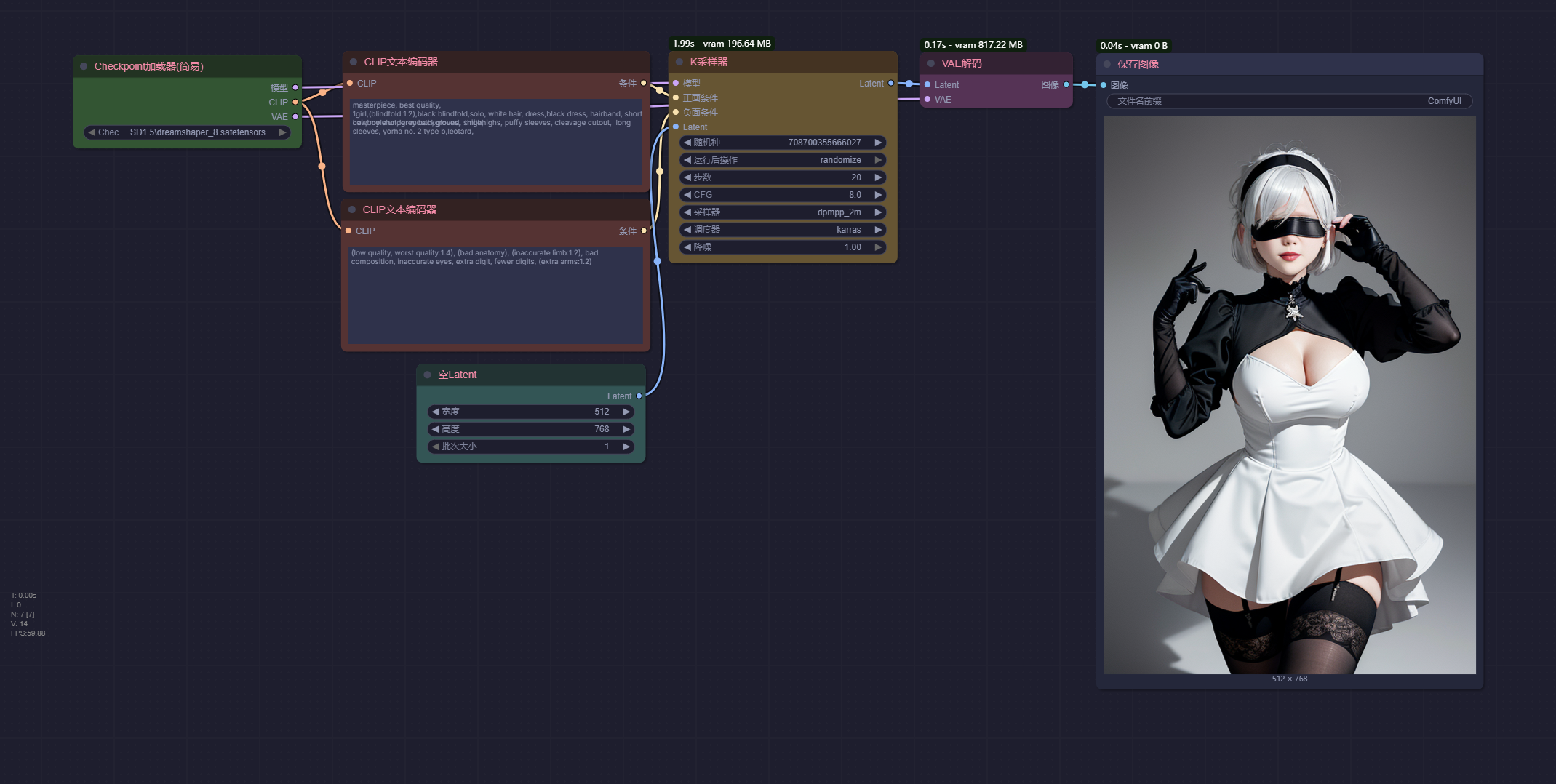Open the 运行后操作 randomize dropdown
Screen dimensions: 1556x784
click(782, 160)
